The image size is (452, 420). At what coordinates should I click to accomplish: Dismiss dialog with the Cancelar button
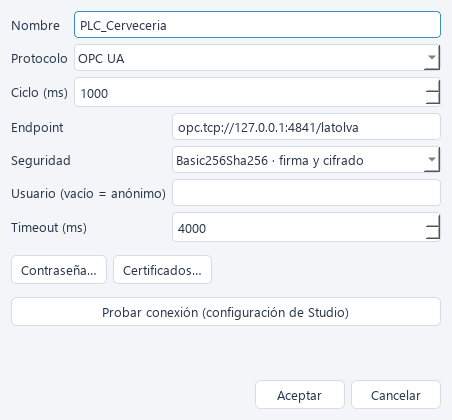(396, 395)
